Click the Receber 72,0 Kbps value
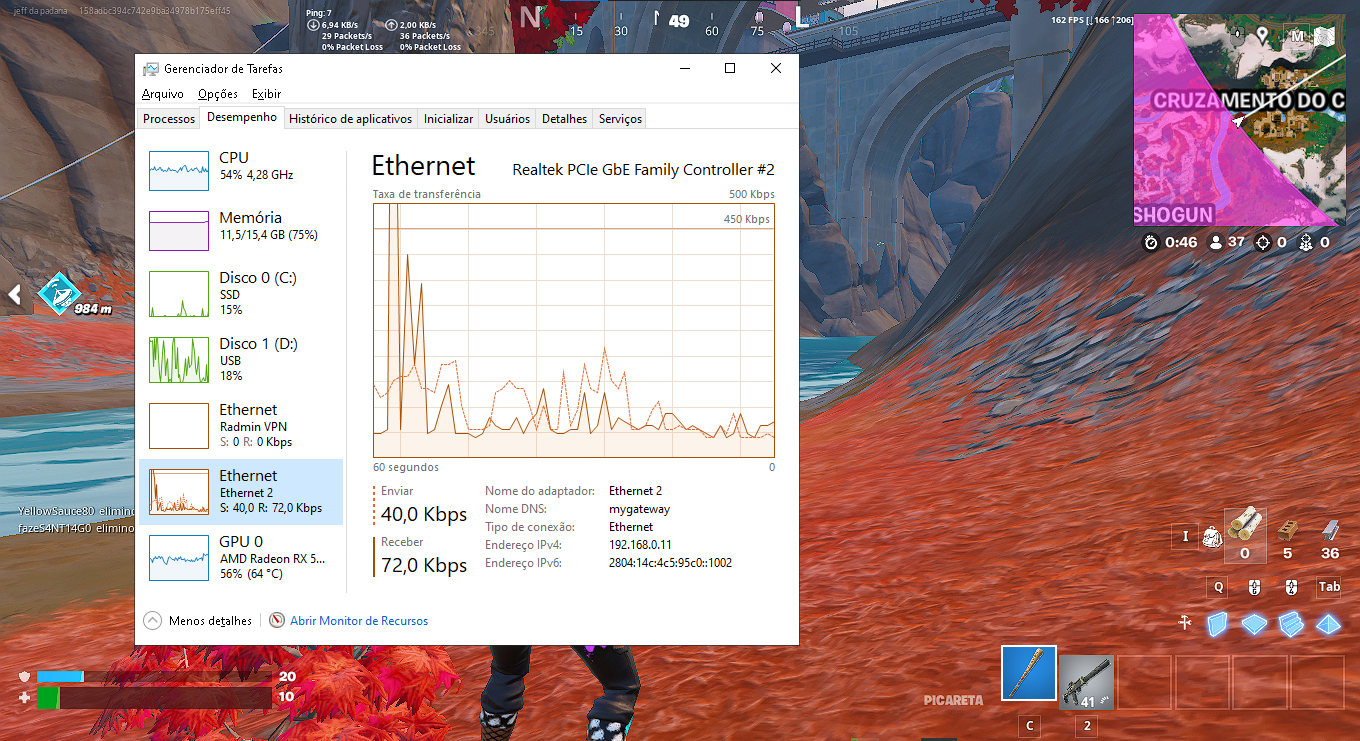The height and width of the screenshot is (741, 1360). click(x=424, y=565)
